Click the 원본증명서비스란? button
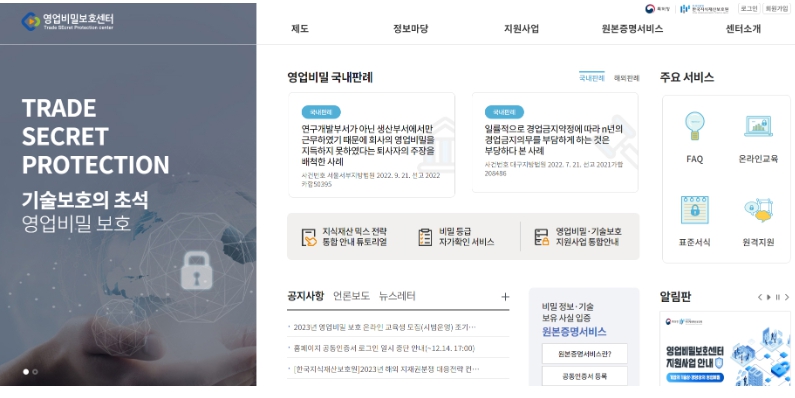Image resolution: width=795 pixels, height=398 pixels. (585, 354)
